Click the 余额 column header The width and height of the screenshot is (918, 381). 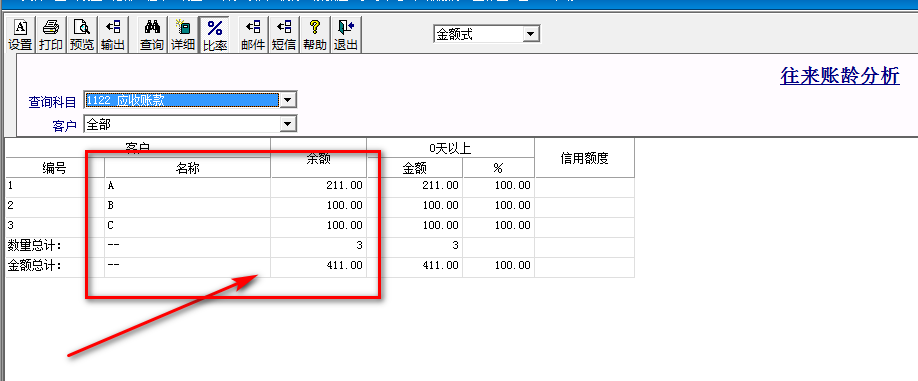319,158
